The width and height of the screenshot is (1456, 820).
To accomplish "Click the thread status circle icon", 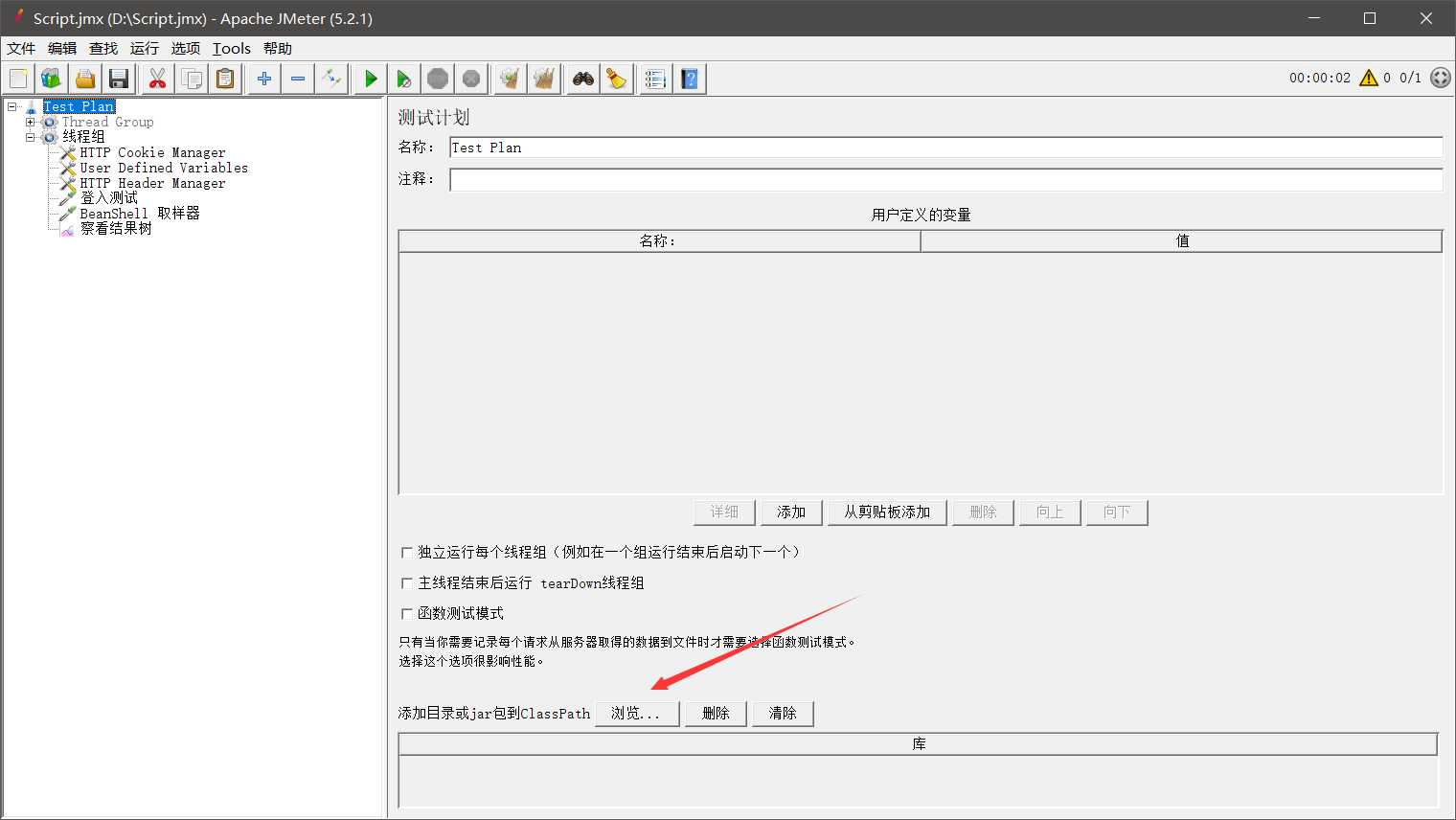I will (x=1441, y=78).
